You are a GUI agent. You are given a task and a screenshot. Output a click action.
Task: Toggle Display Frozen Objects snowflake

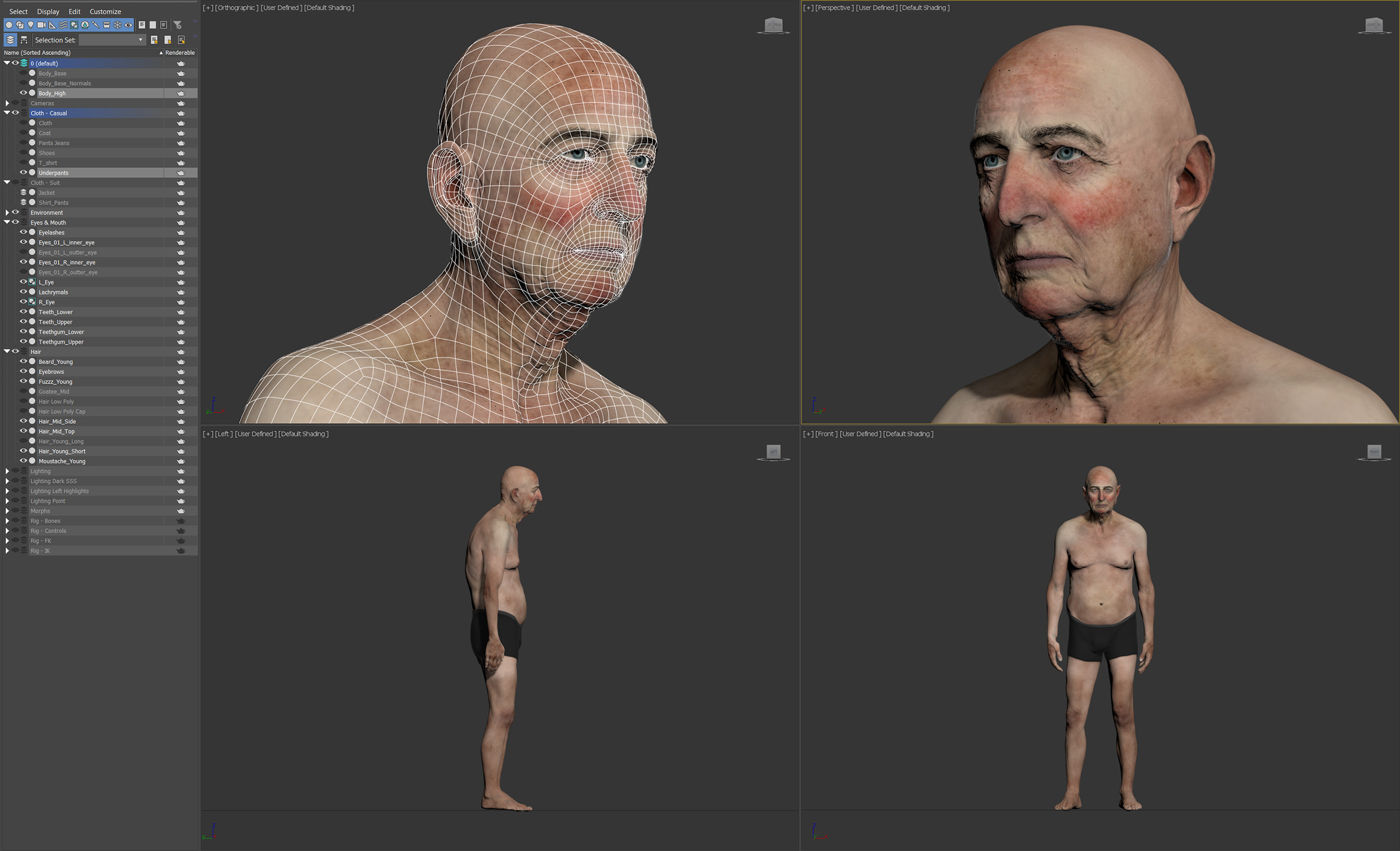117,25
